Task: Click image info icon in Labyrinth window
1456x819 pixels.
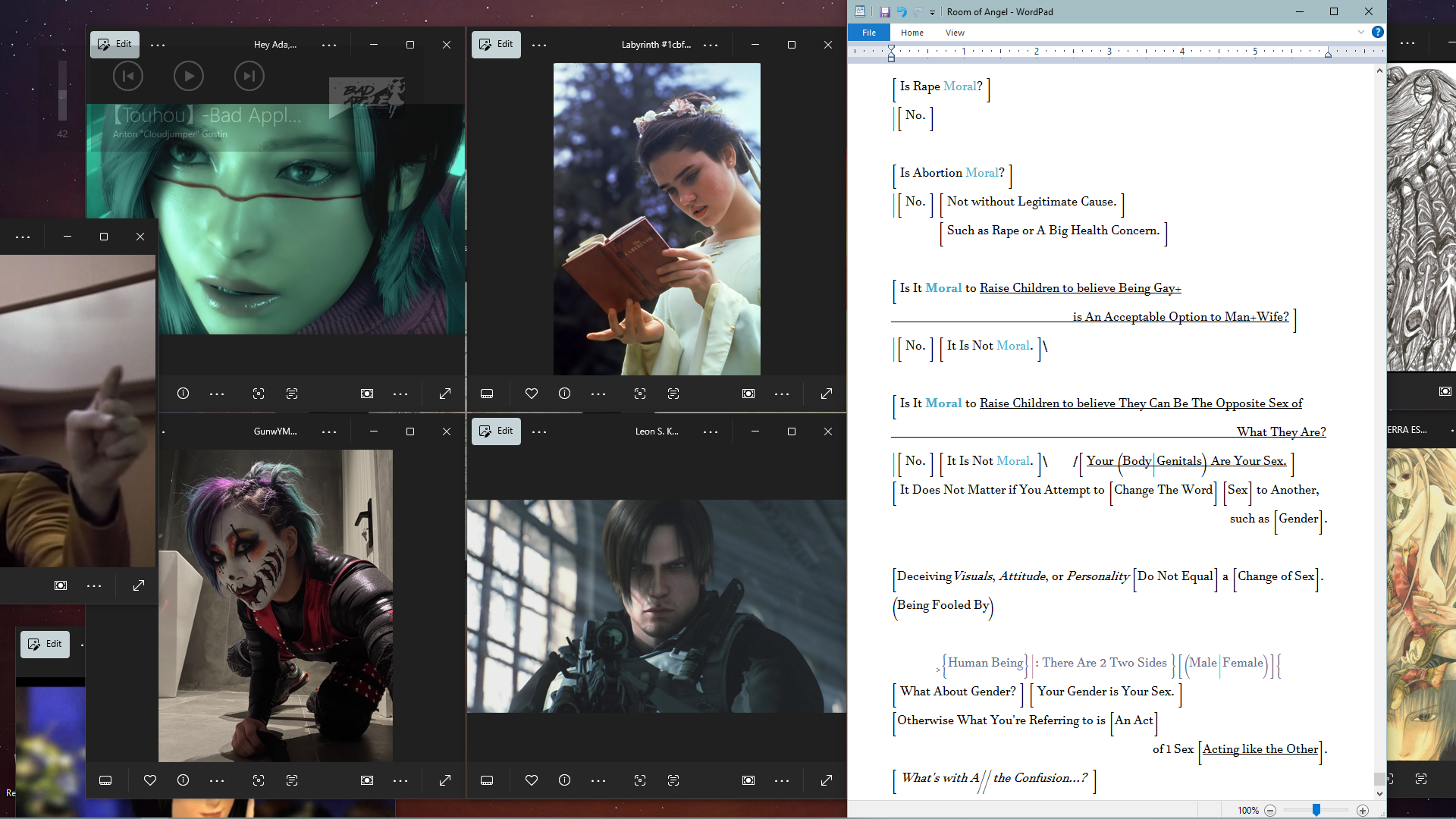Action: coord(564,394)
